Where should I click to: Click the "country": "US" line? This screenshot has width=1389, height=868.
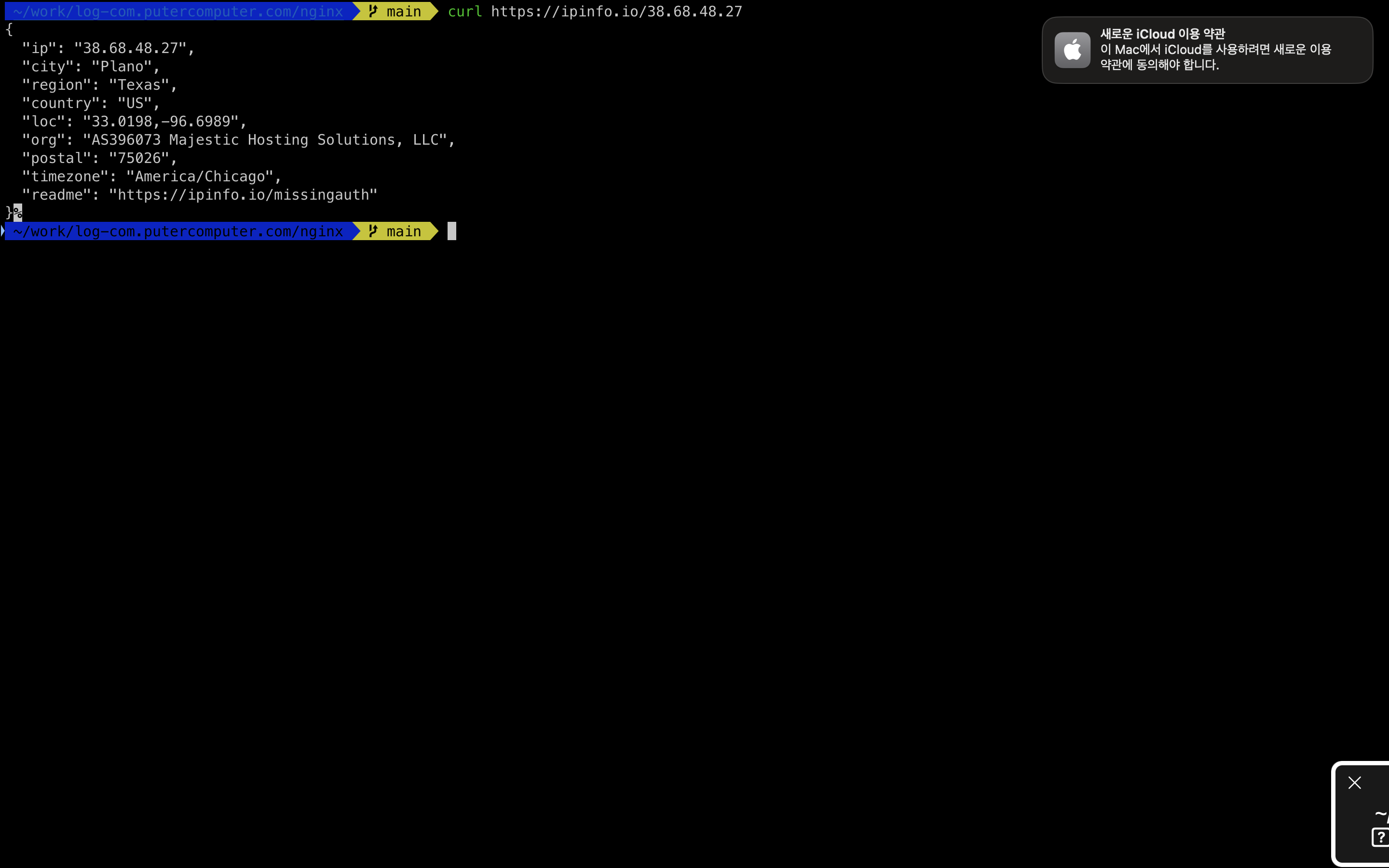91,103
